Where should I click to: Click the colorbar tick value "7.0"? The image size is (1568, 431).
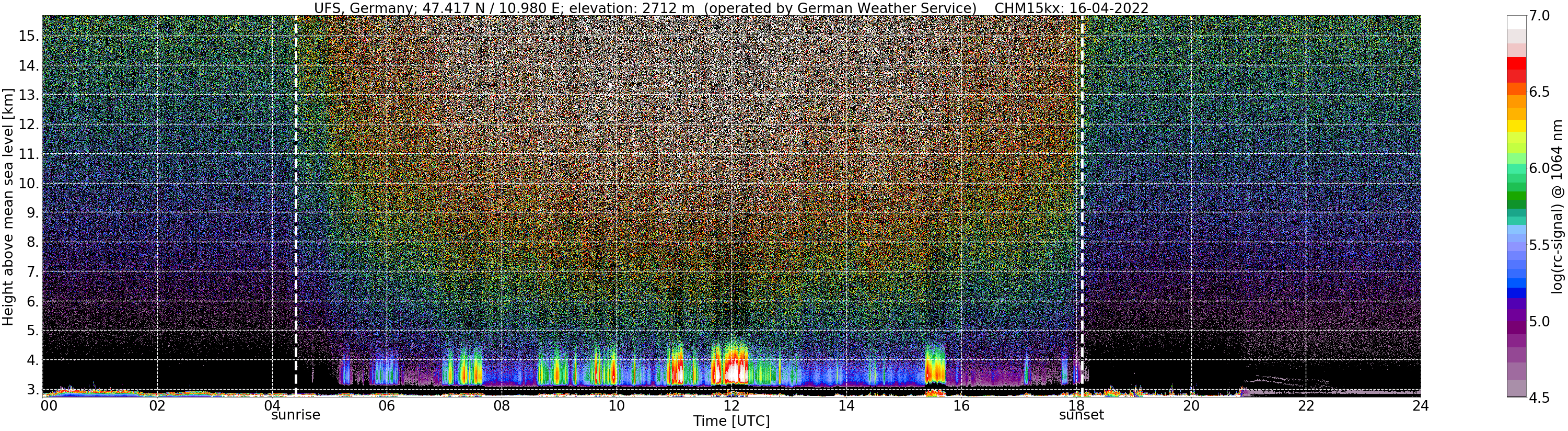tap(1539, 16)
